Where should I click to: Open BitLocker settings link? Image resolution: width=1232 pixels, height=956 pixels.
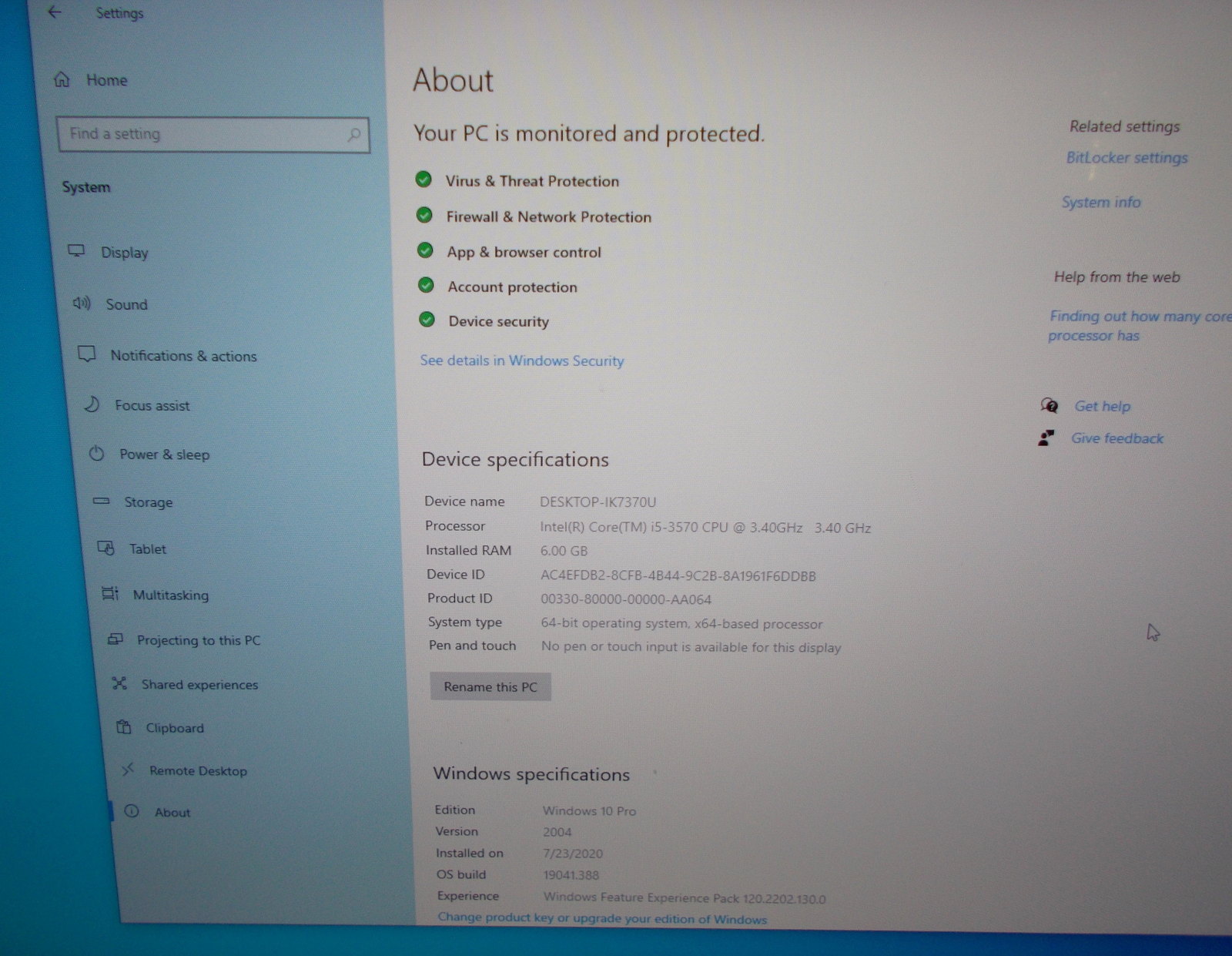point(1127,158)
